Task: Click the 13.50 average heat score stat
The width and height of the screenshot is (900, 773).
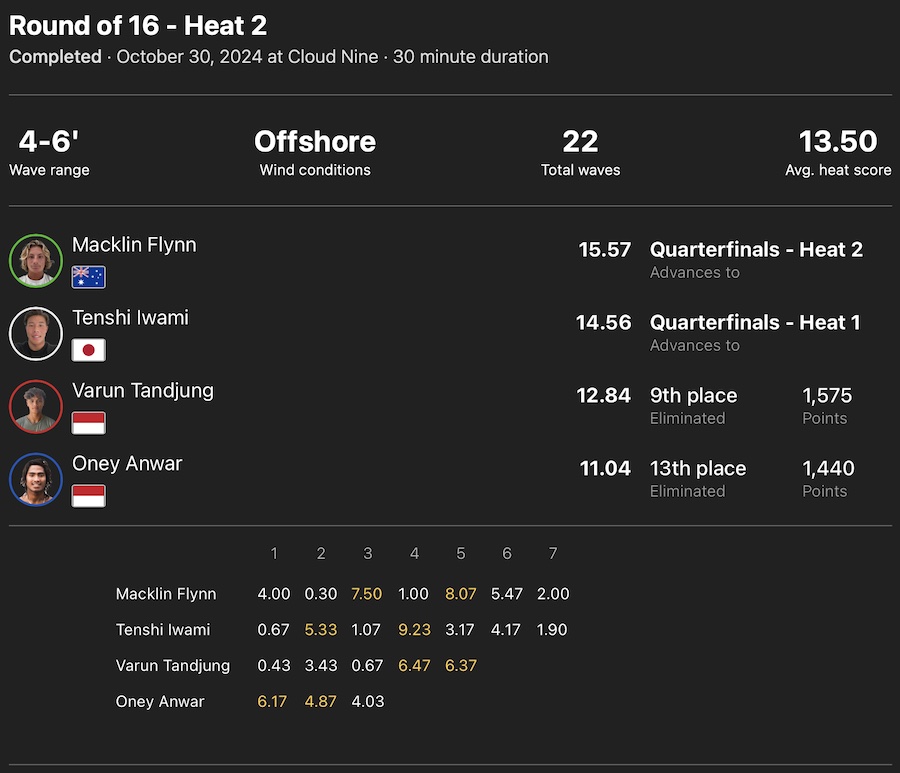Action: [838, 142]
